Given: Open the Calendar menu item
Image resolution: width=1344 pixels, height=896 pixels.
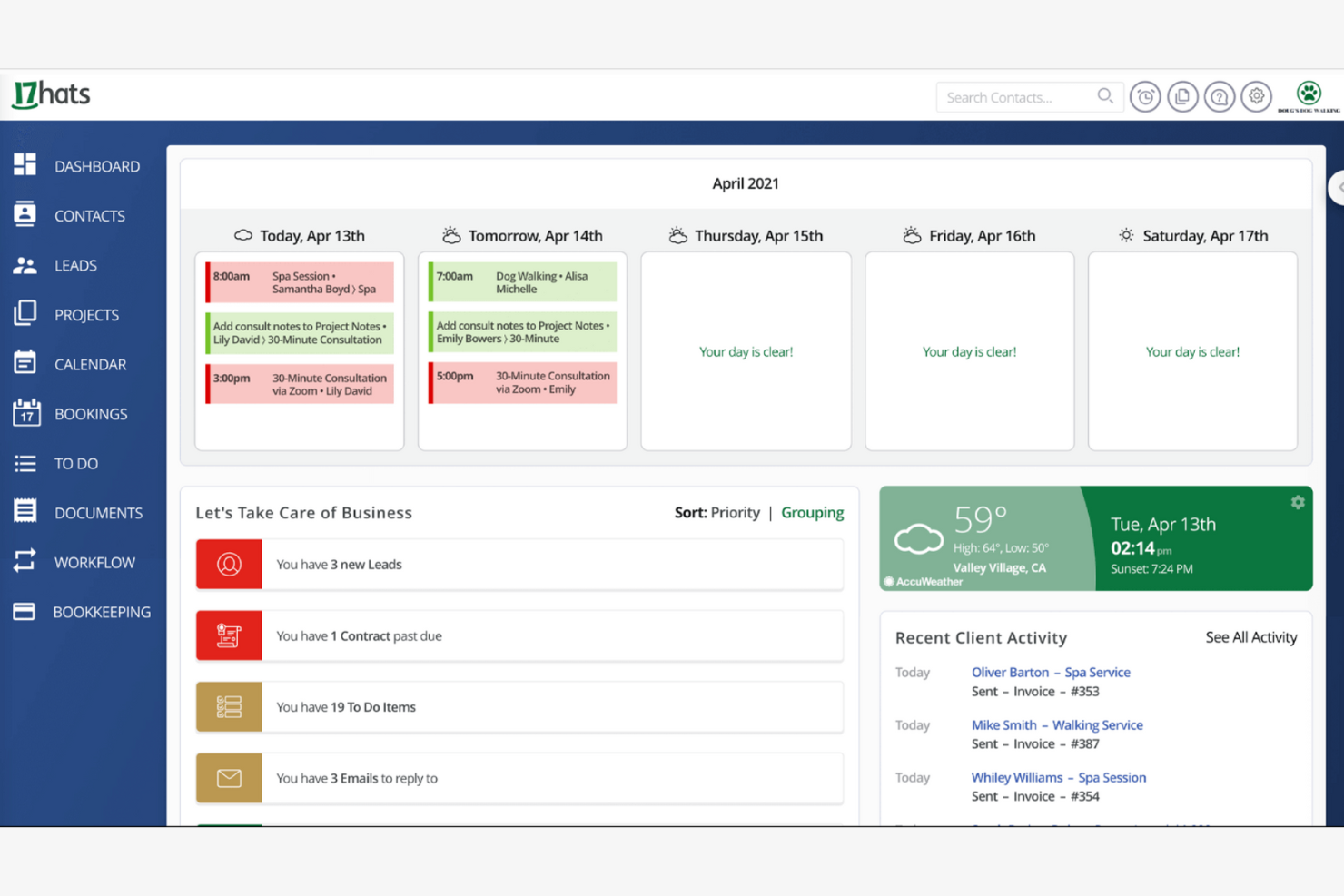Looking at the screenshot, I should tap(90, 365).
